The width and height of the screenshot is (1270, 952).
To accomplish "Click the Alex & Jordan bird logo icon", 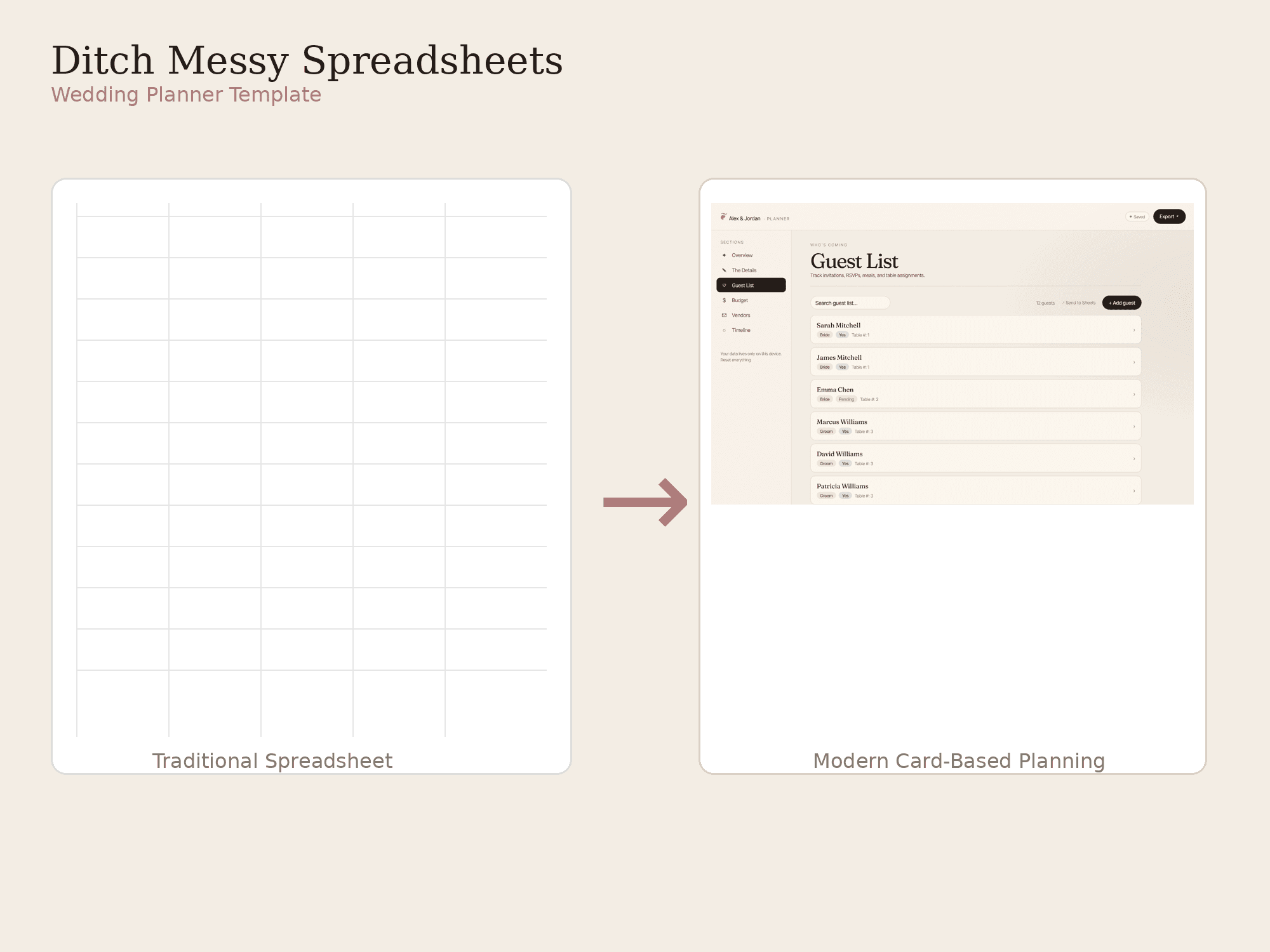I will pos(723,217).
